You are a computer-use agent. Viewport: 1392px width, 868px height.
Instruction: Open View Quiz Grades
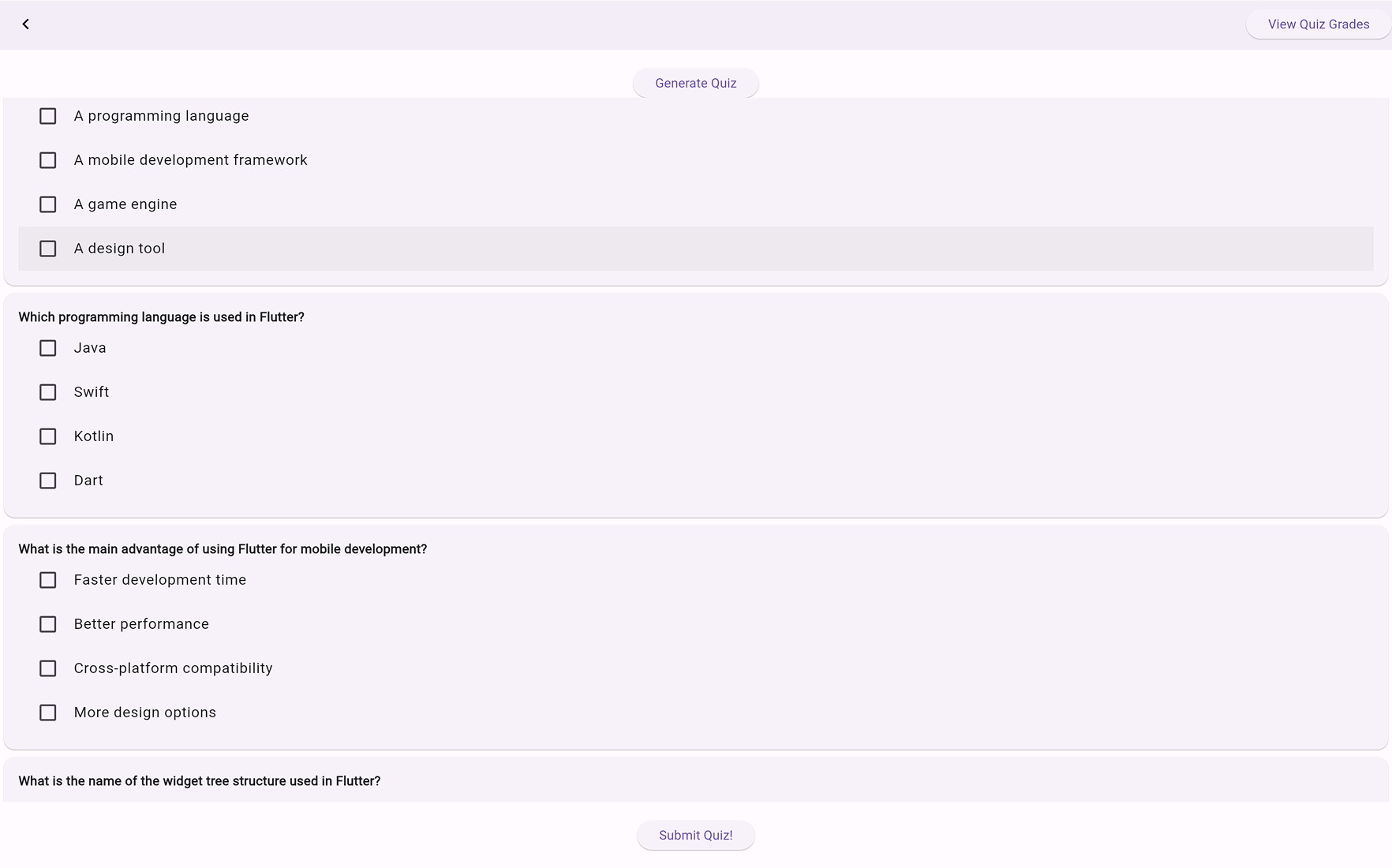click(1318, 24)
